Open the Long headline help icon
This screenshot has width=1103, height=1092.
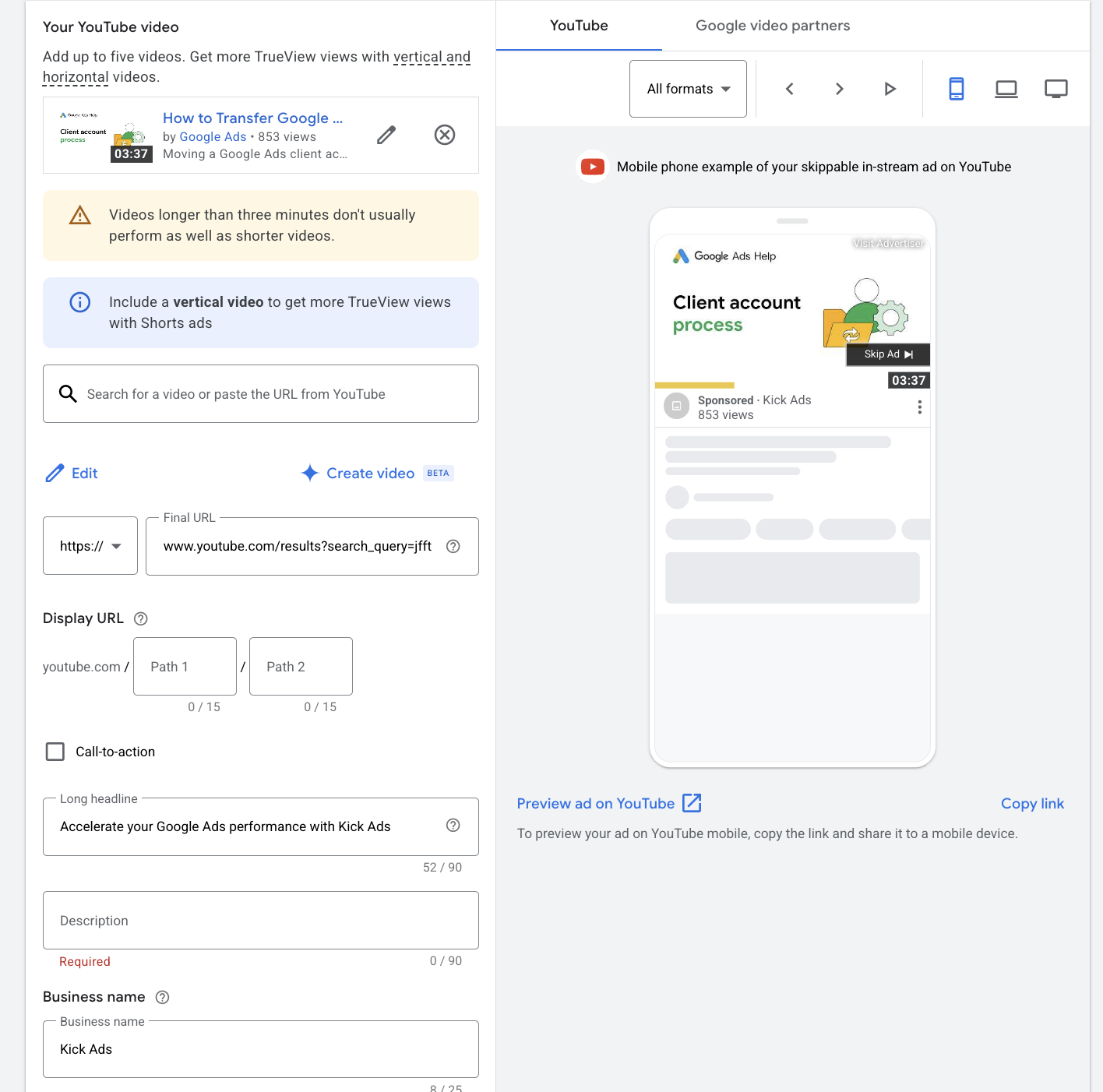click(453, 826)
